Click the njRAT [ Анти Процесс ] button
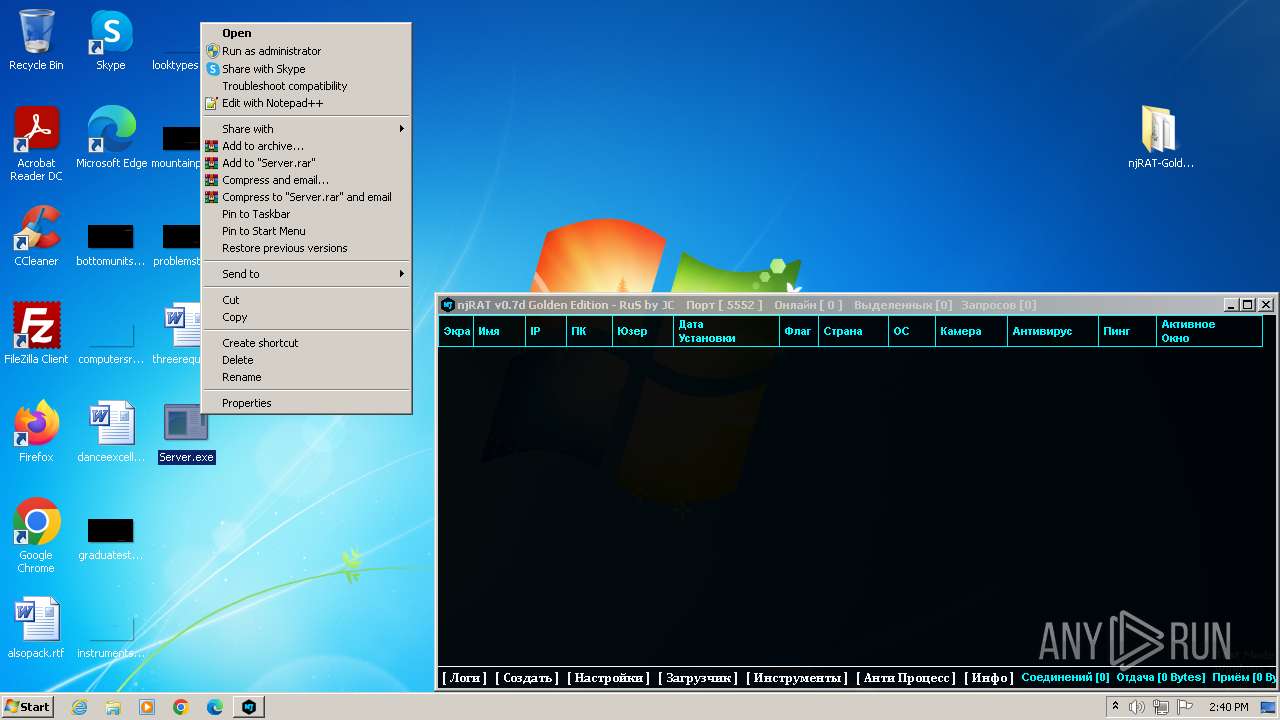 click(x=906, y=678)
